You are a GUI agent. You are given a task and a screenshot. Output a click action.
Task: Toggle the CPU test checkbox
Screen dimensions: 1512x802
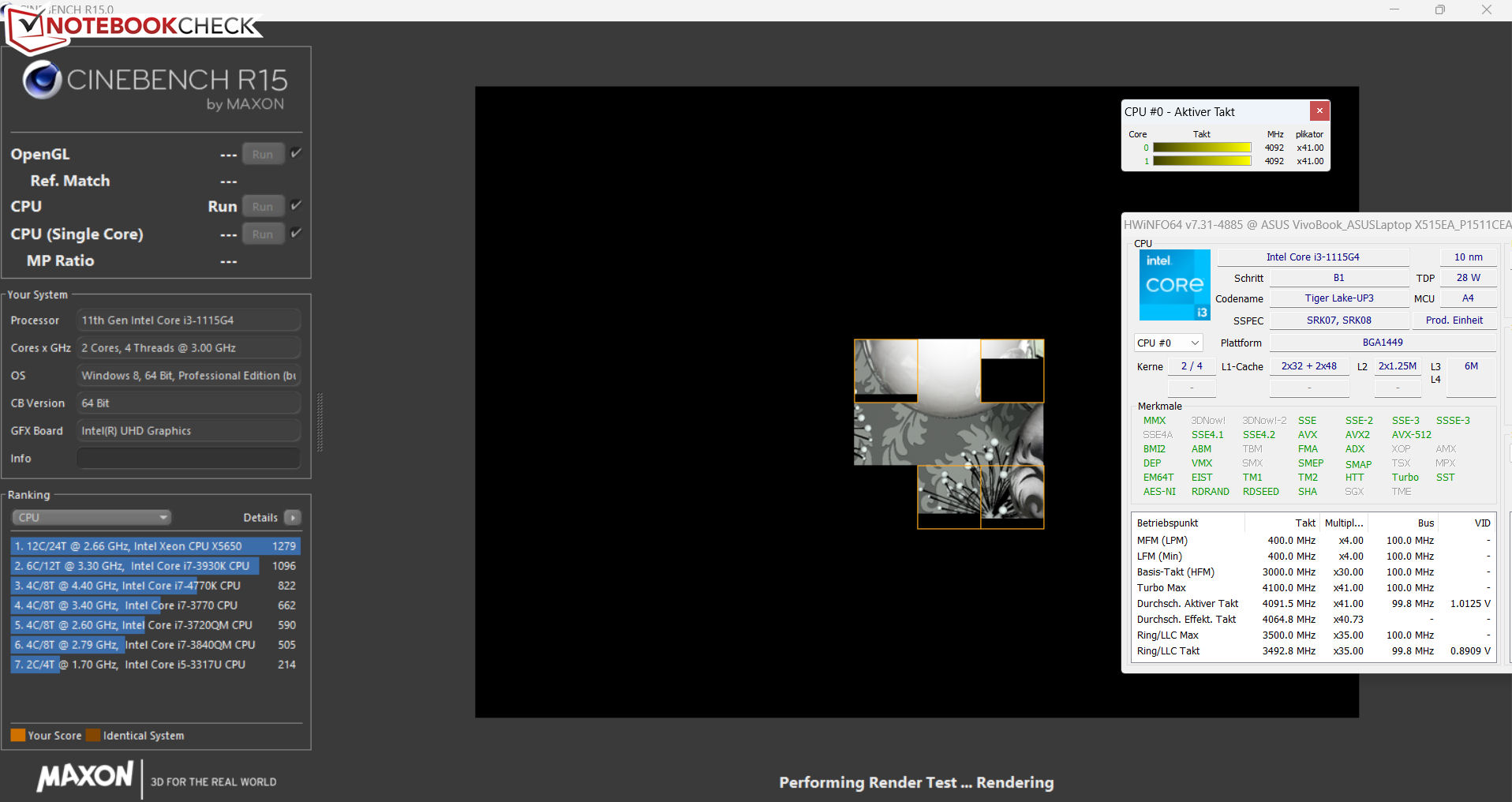[x=296, y=205]
